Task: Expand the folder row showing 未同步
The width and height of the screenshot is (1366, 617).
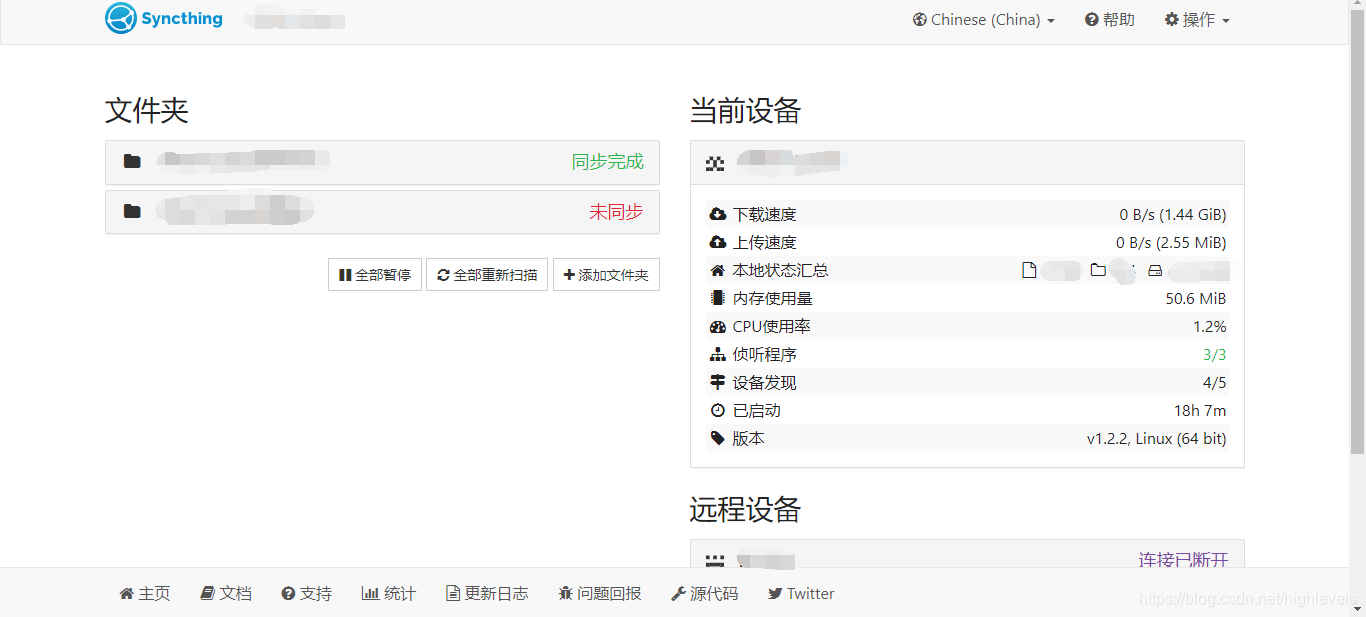Action: tap(382, 212)
